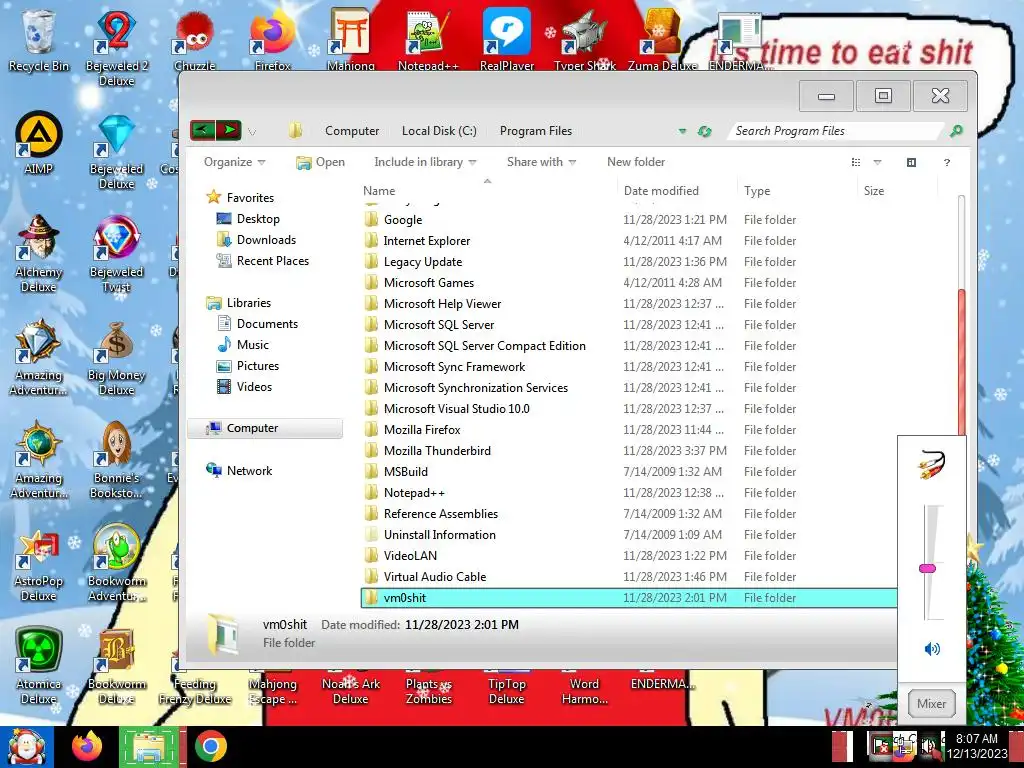Open the Notepad++ desktop shortcut

coord(428,40)
